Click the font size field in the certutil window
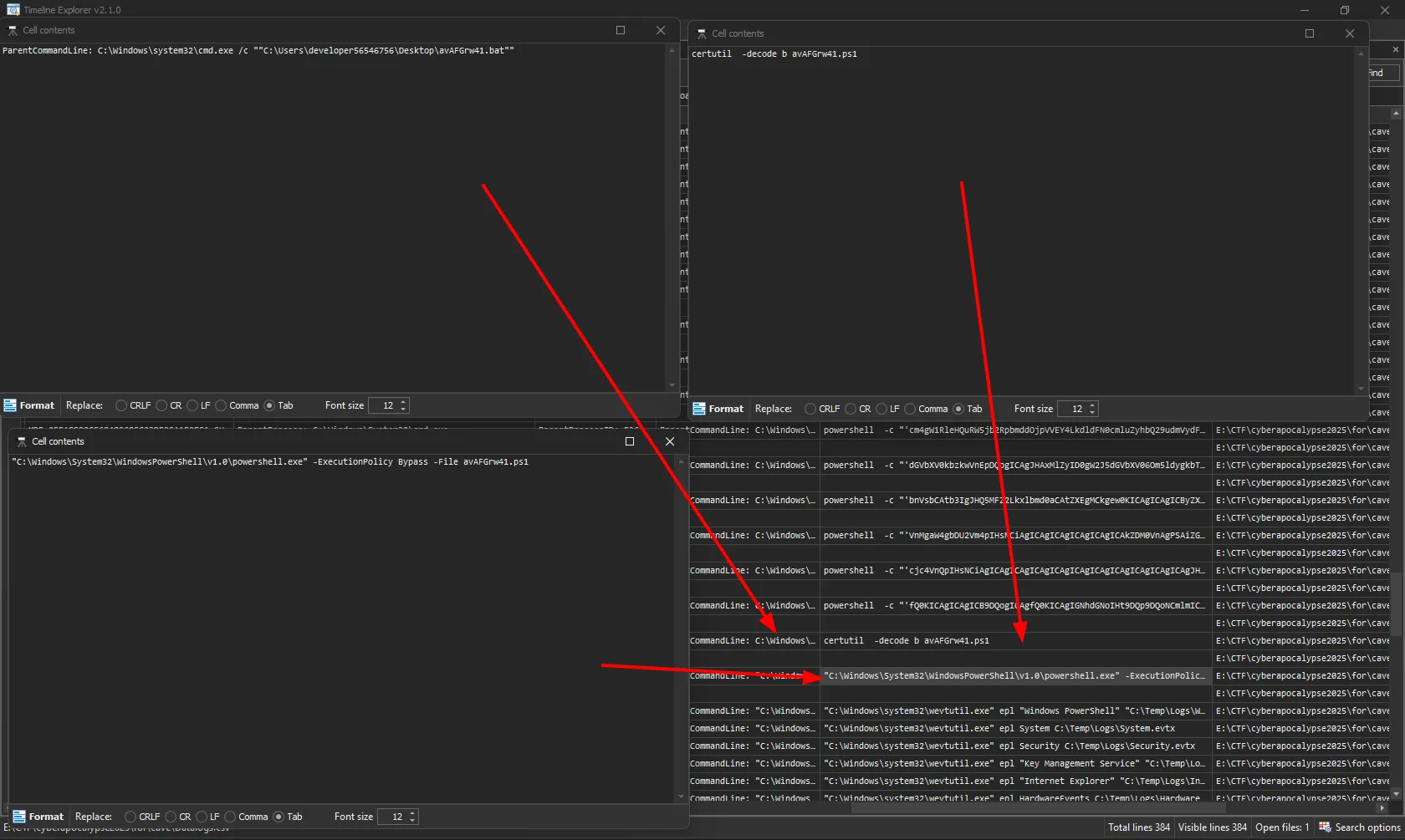This screenshot has width=1405, height=840. (1073, 409)
